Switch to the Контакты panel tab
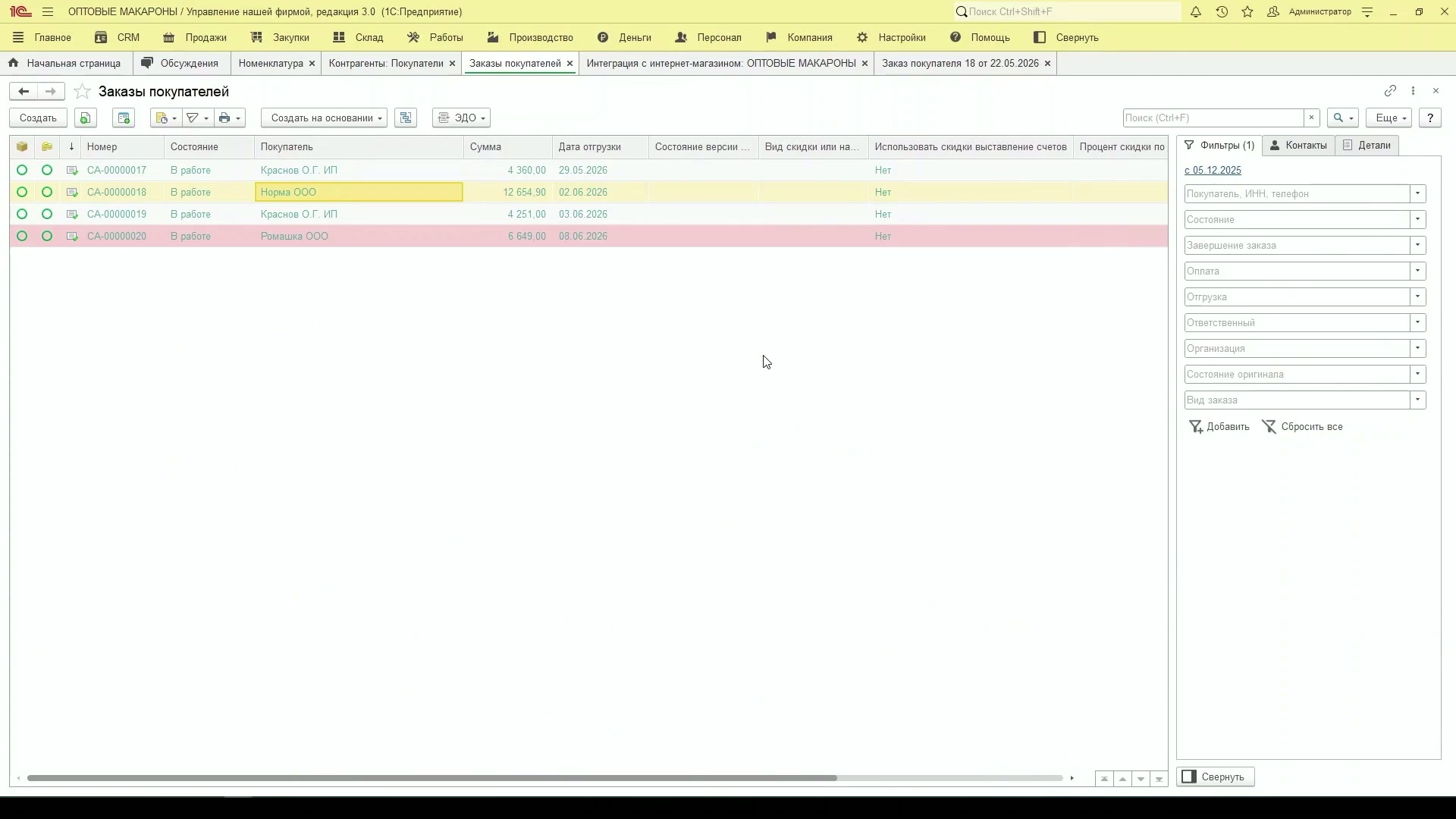Screen dimensions: 1456x819 tap(1298, 146)
